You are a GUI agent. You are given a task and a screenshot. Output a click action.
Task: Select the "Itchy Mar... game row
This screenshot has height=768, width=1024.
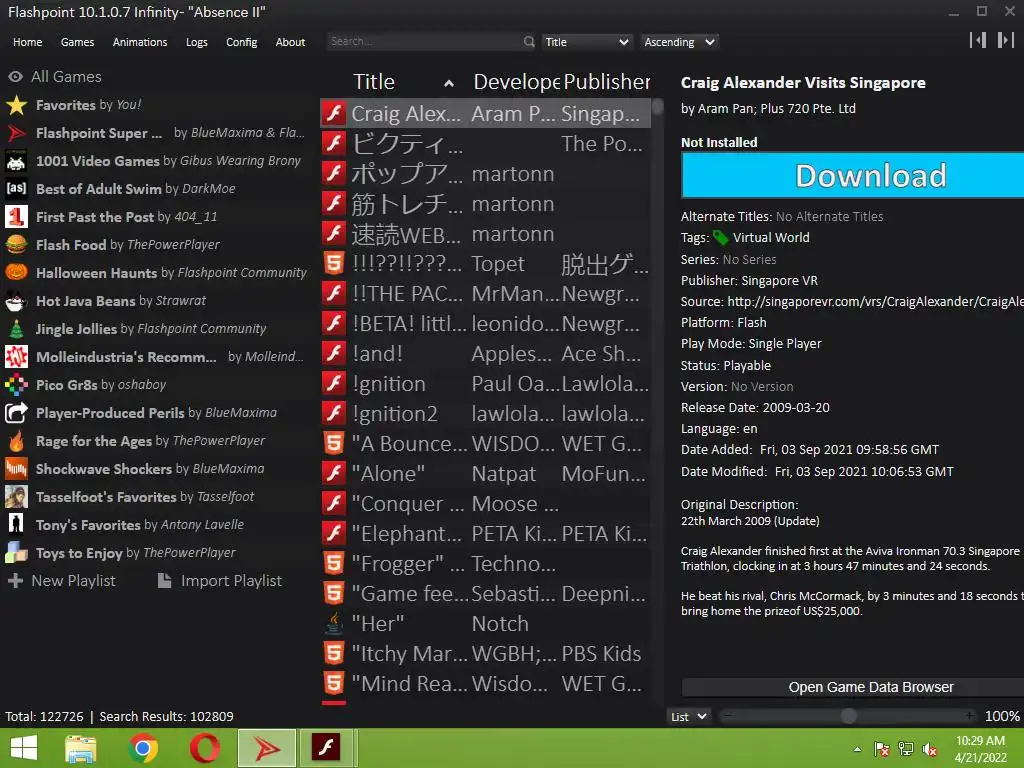(486, 654)
